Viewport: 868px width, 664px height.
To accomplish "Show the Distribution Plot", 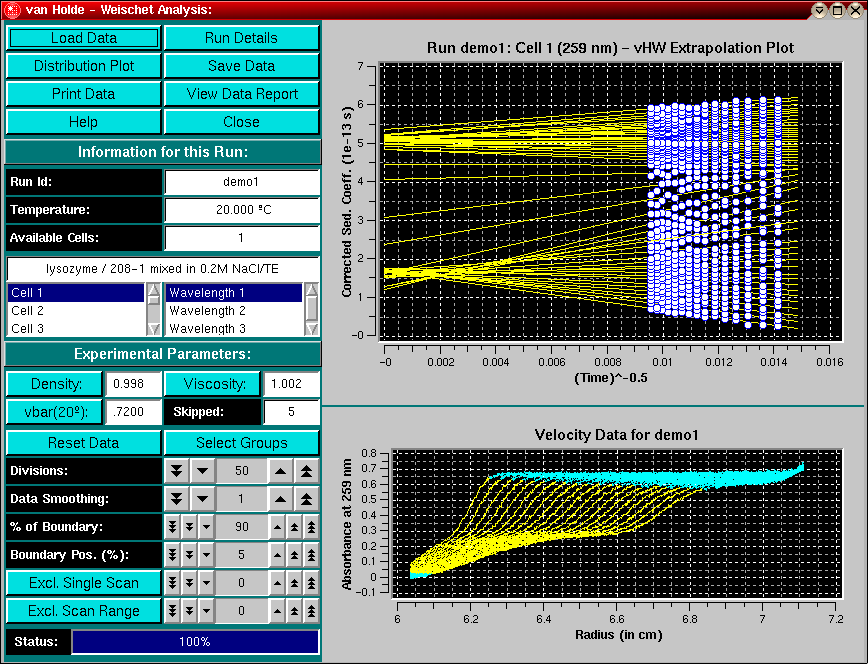I will tap(84, 66).
